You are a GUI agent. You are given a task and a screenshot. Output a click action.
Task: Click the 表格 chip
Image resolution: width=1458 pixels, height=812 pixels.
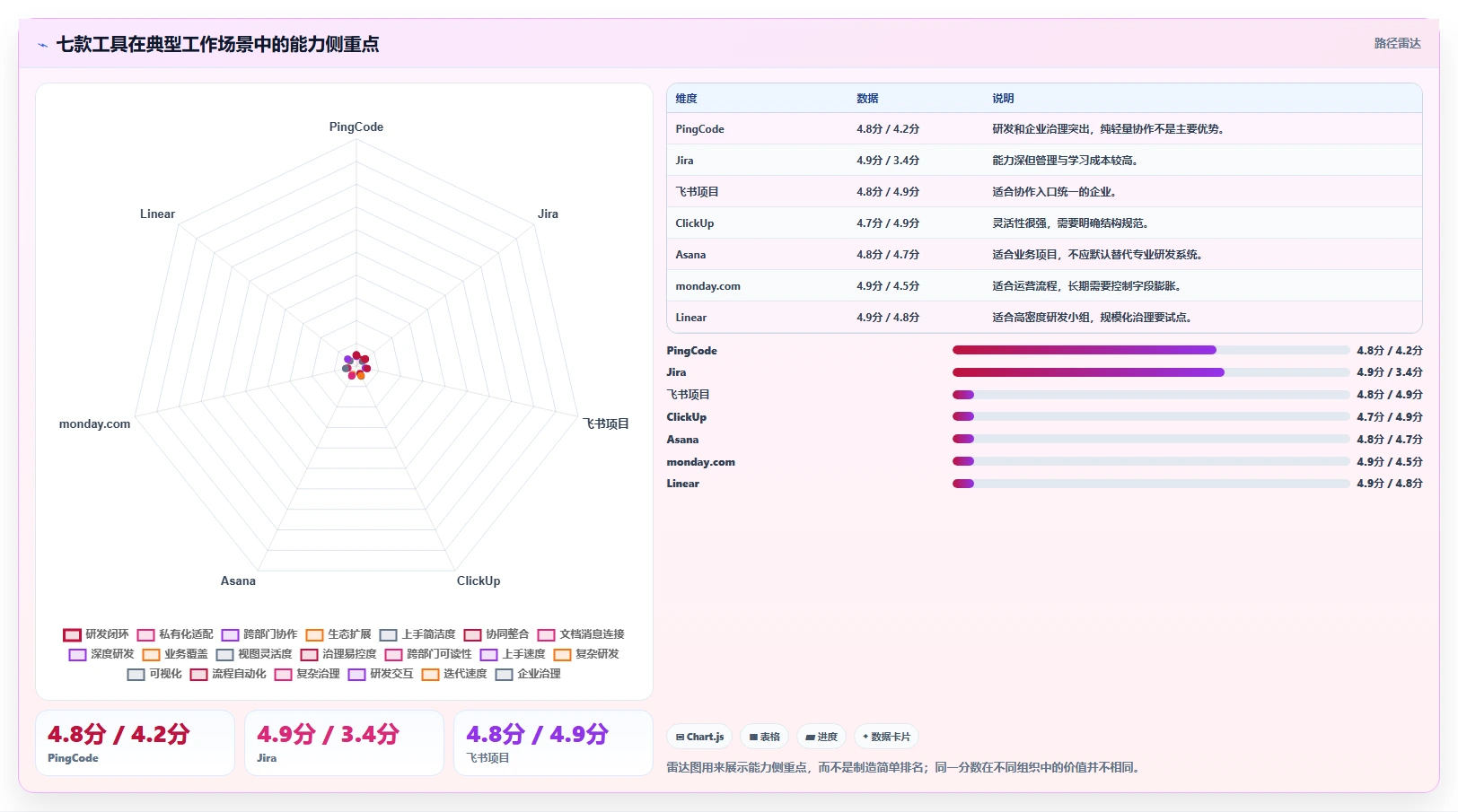click(x=764, y=737)
